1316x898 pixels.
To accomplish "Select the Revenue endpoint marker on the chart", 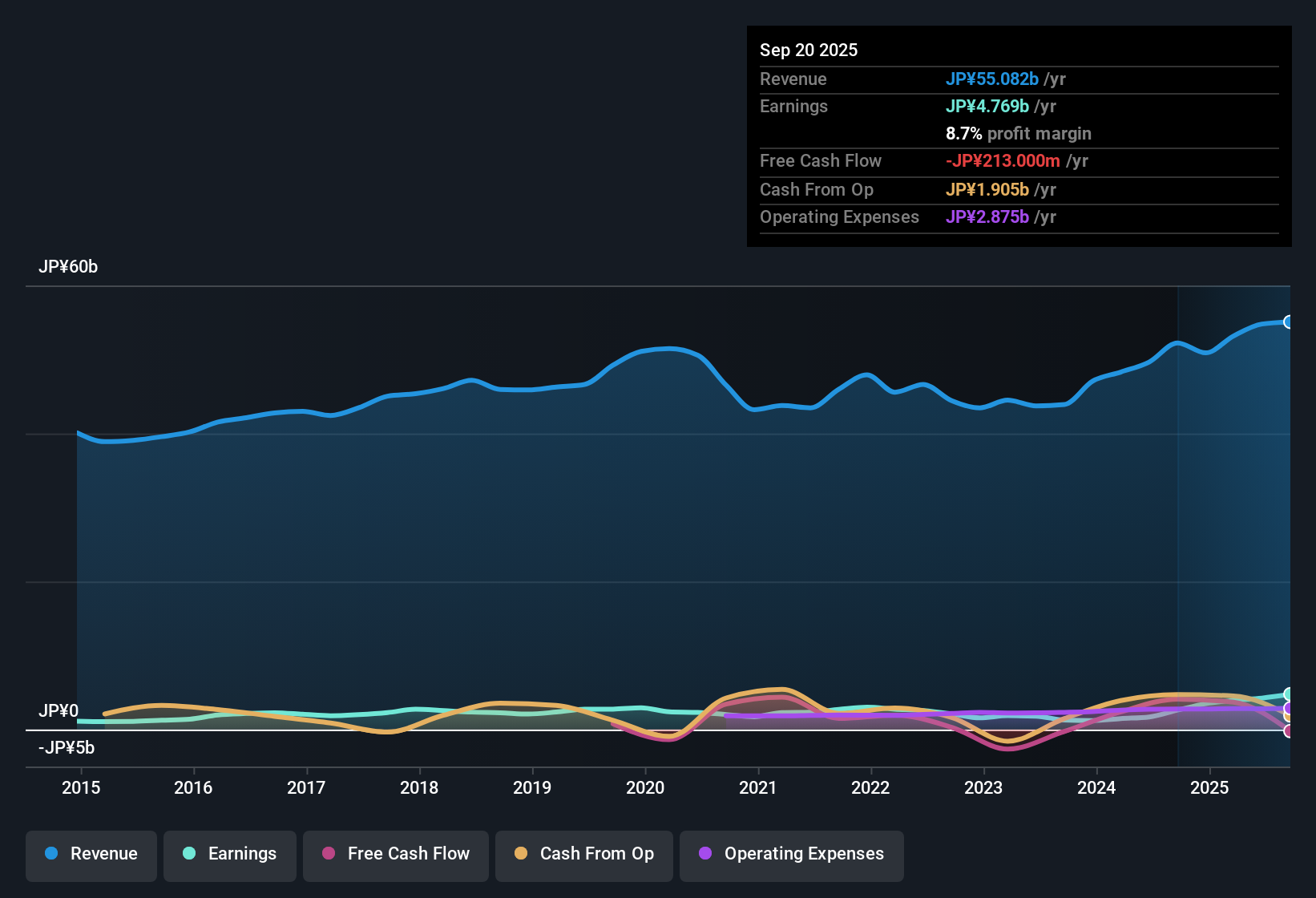I will click(1290, 322).
